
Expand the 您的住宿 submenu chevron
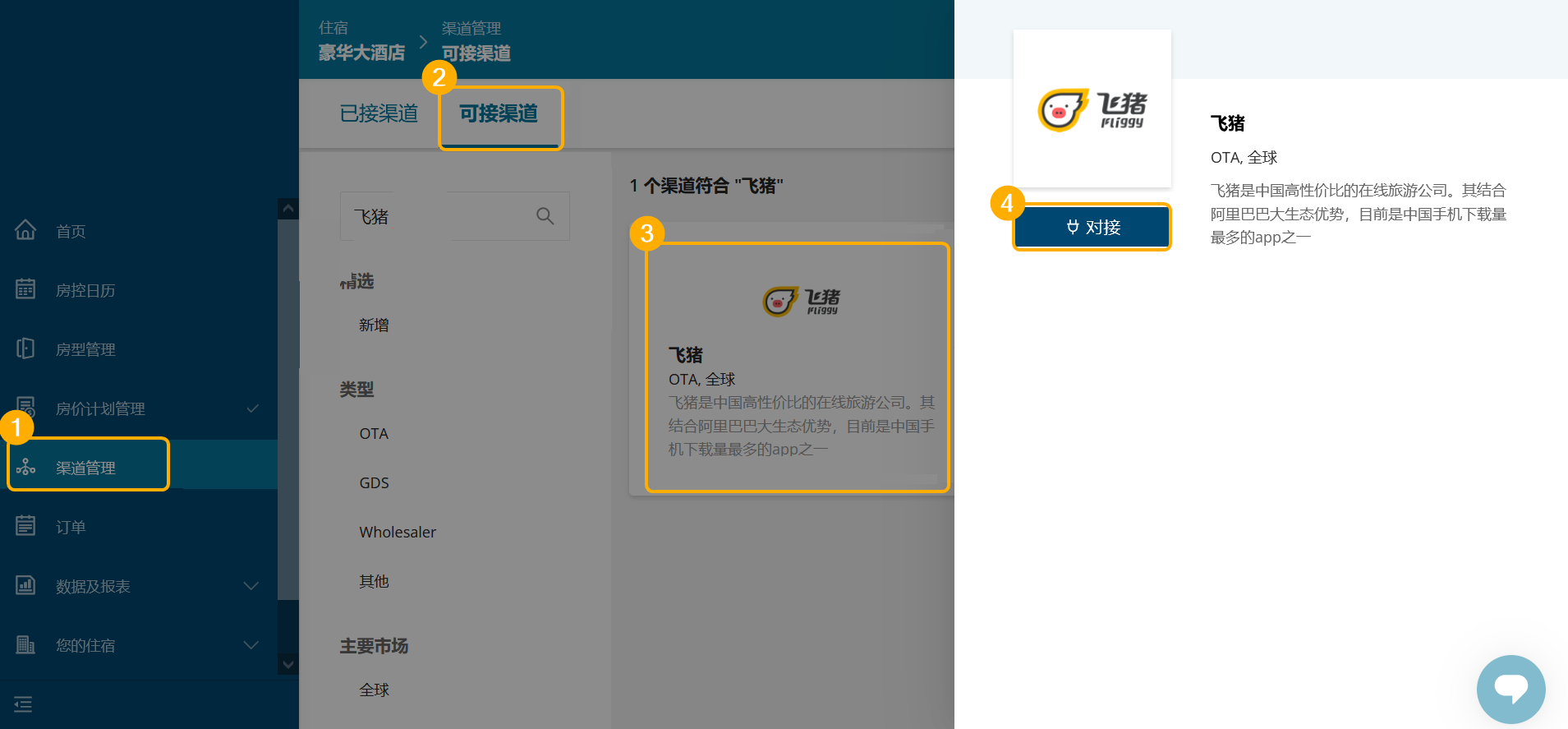251,645
